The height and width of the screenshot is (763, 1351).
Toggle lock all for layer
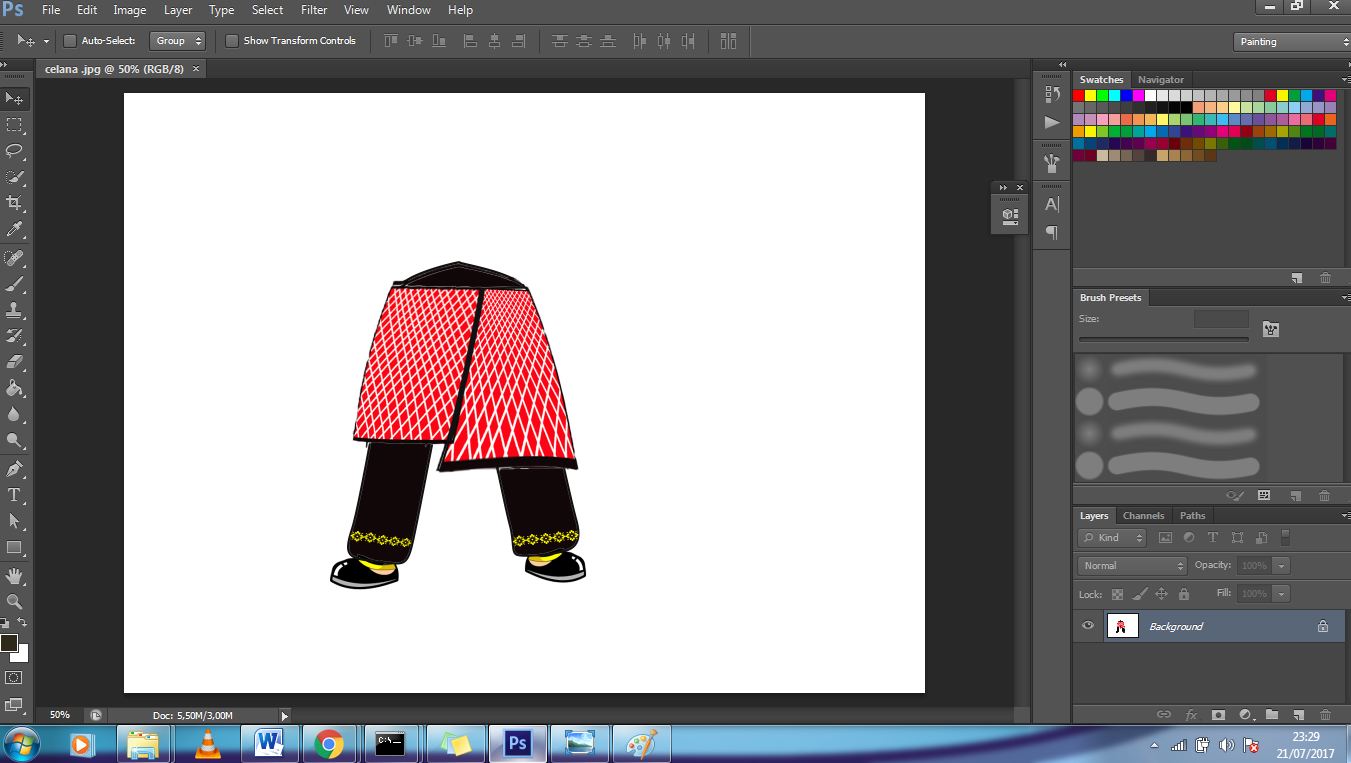click(x=1184, y=594)
